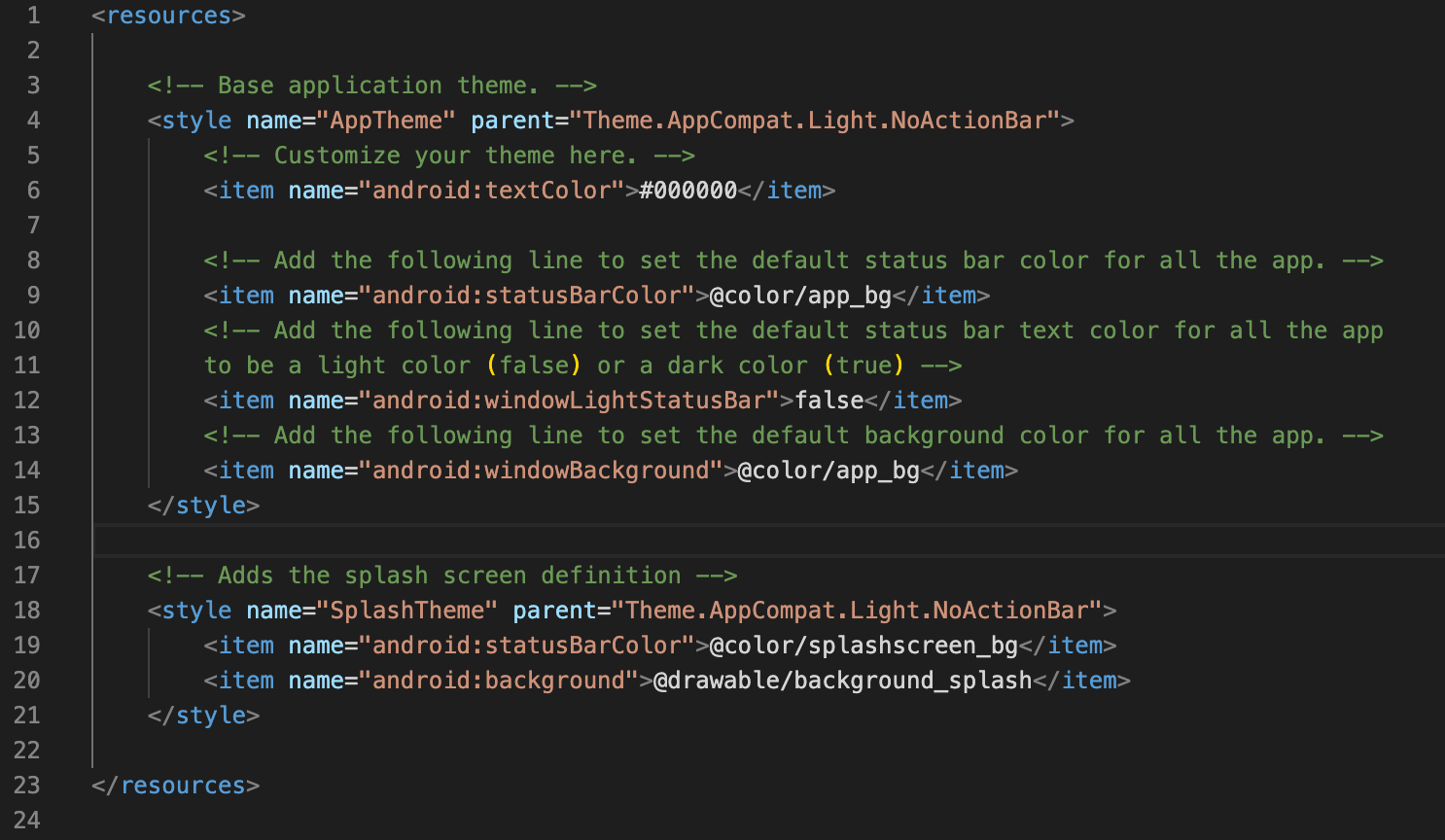Click line number 4 in the gutter
1445x840 pixels.
click(33, 121)
